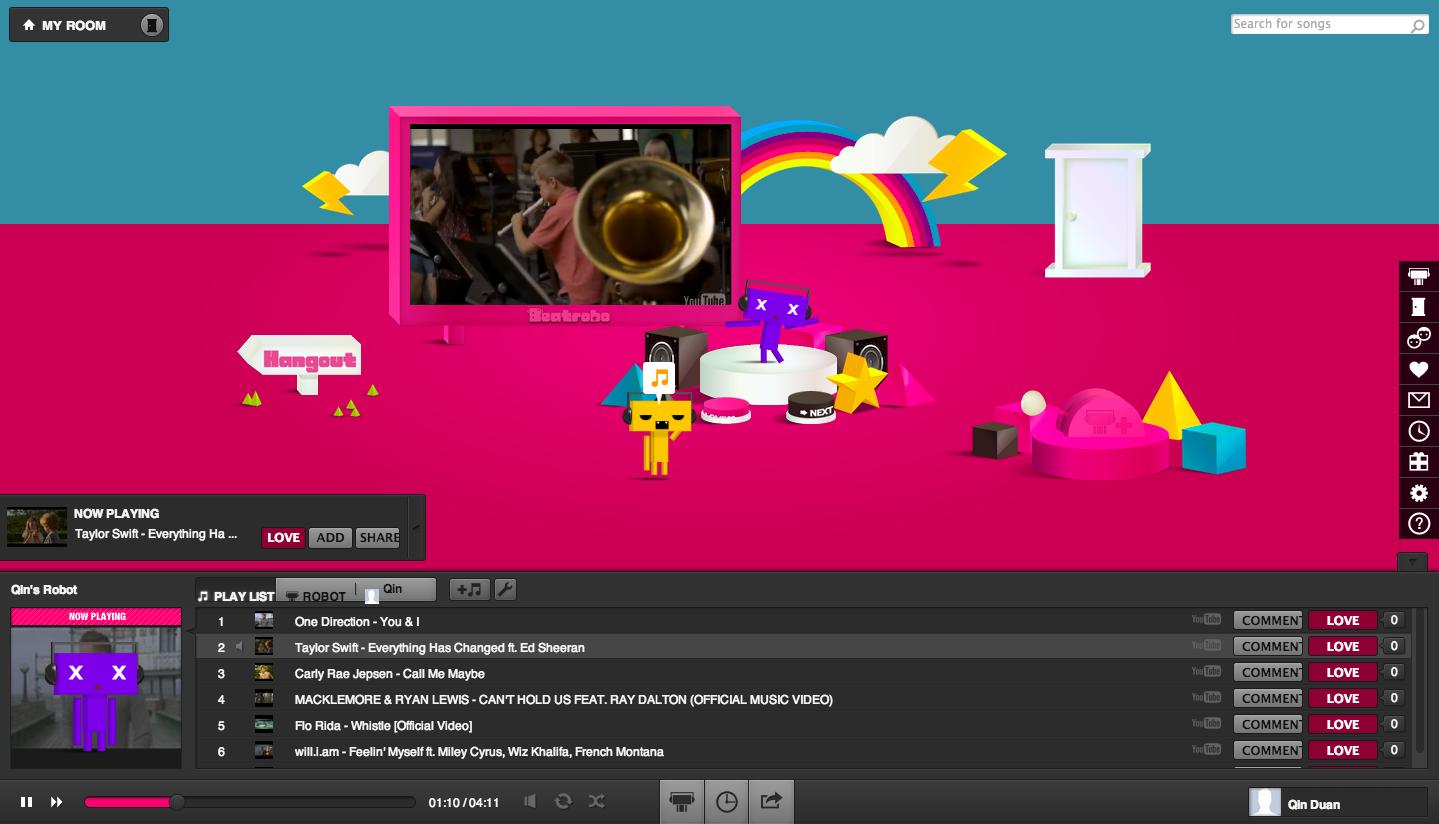Toggle the mute speaker icon

point(531,801)
